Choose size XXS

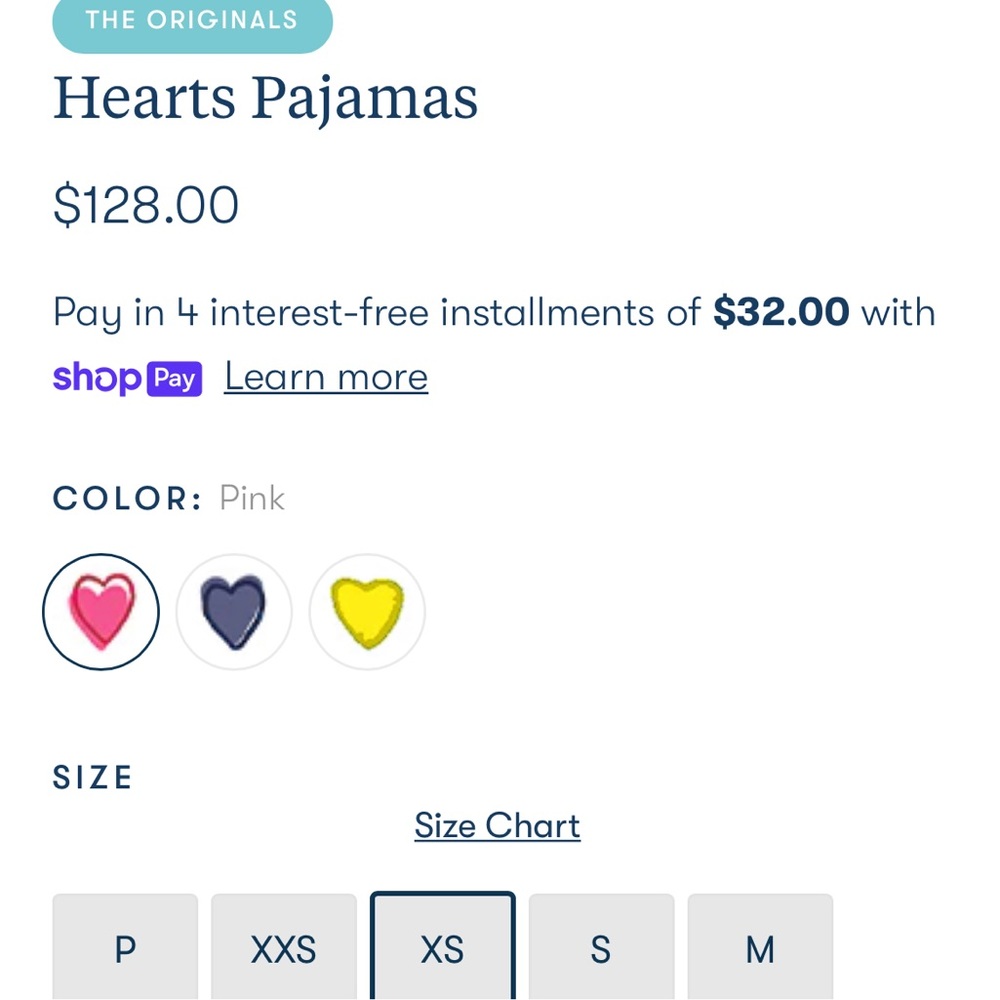tap(283, 949)
